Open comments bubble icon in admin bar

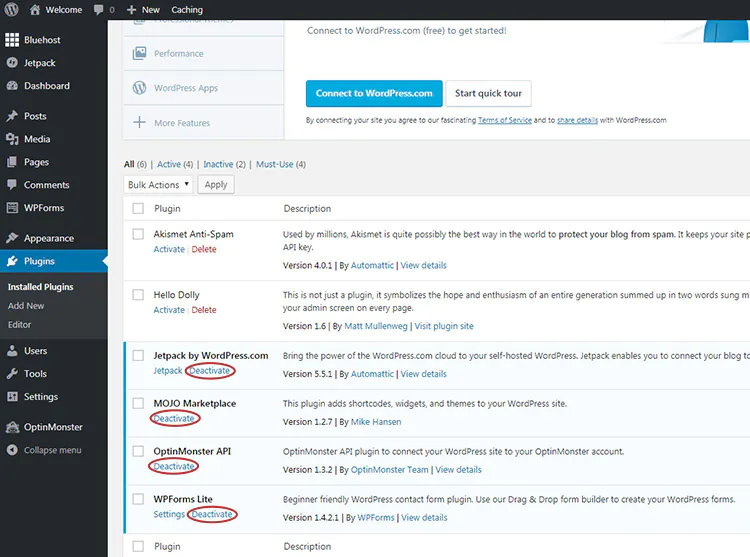[99, 10]
